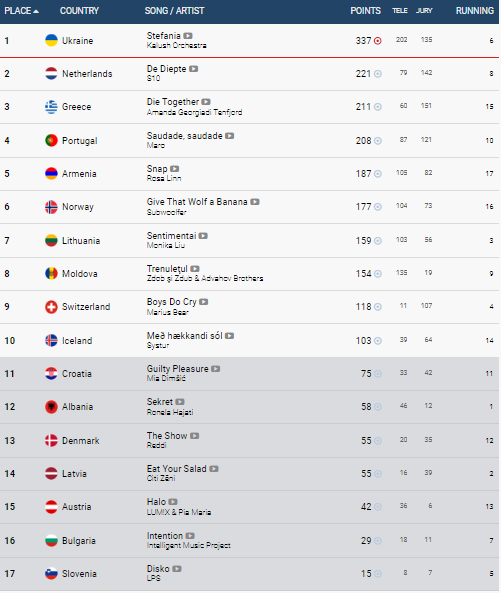Screen dimensions: 501x593
Task: Sort by the TELE votes header
Action: [x=400, y=11]
